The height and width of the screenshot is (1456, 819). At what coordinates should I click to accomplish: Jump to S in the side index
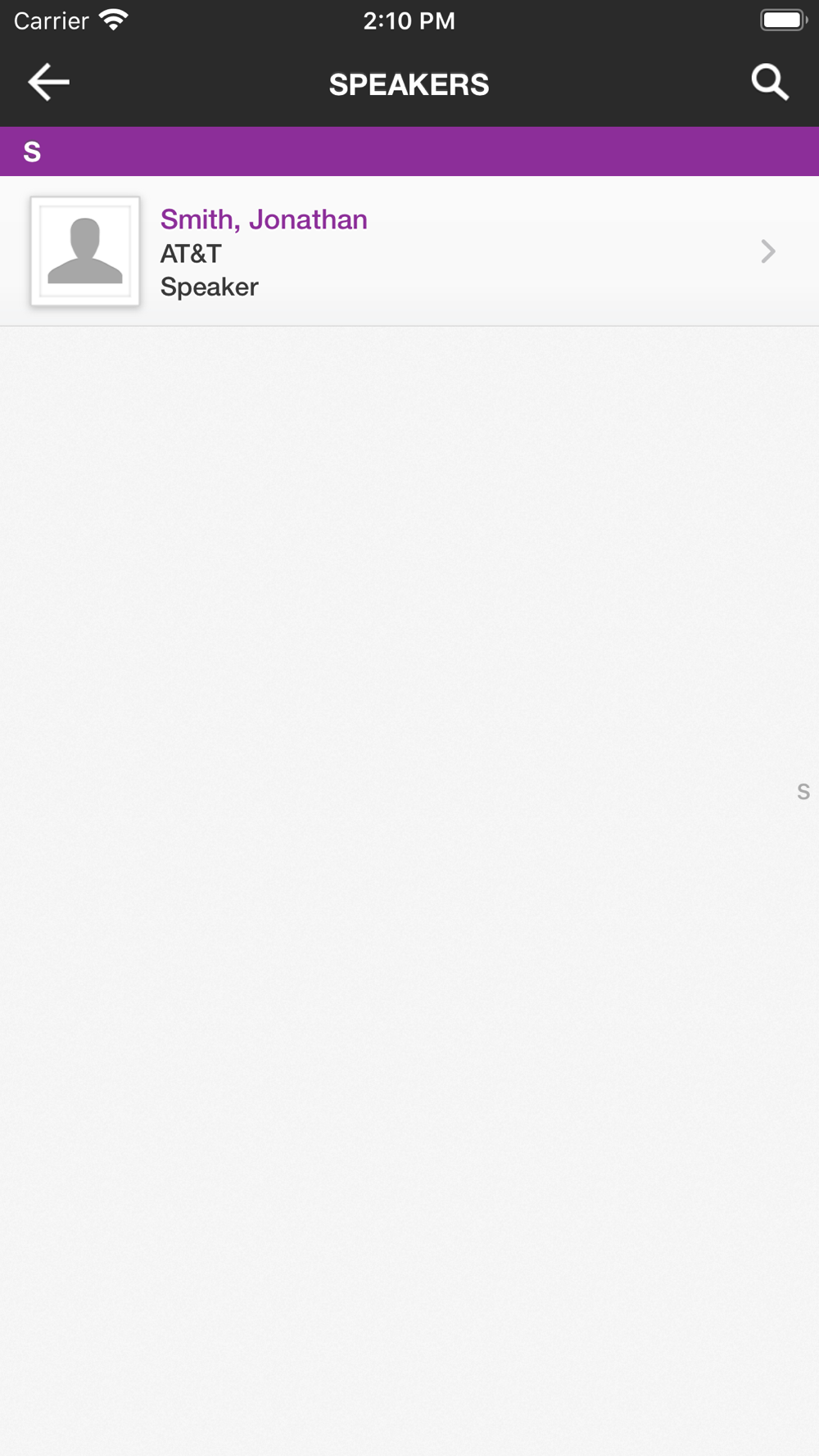(803, 792)
